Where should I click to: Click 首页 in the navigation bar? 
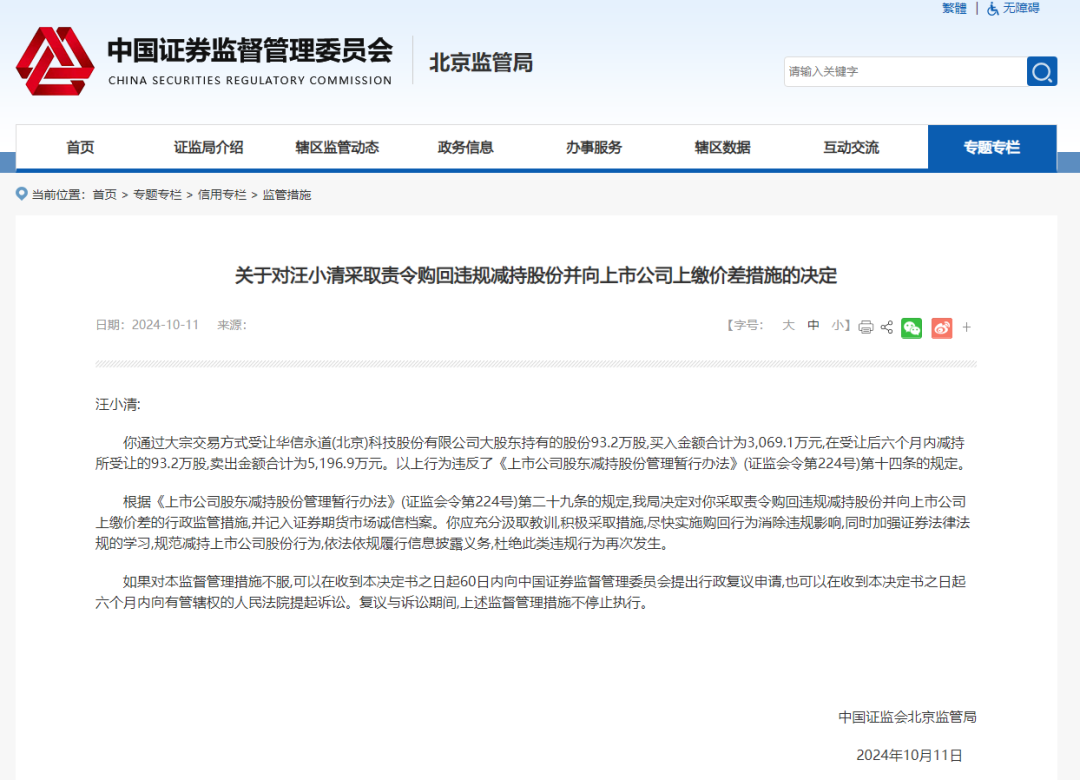pyautogui.click(x=79, y=146)
